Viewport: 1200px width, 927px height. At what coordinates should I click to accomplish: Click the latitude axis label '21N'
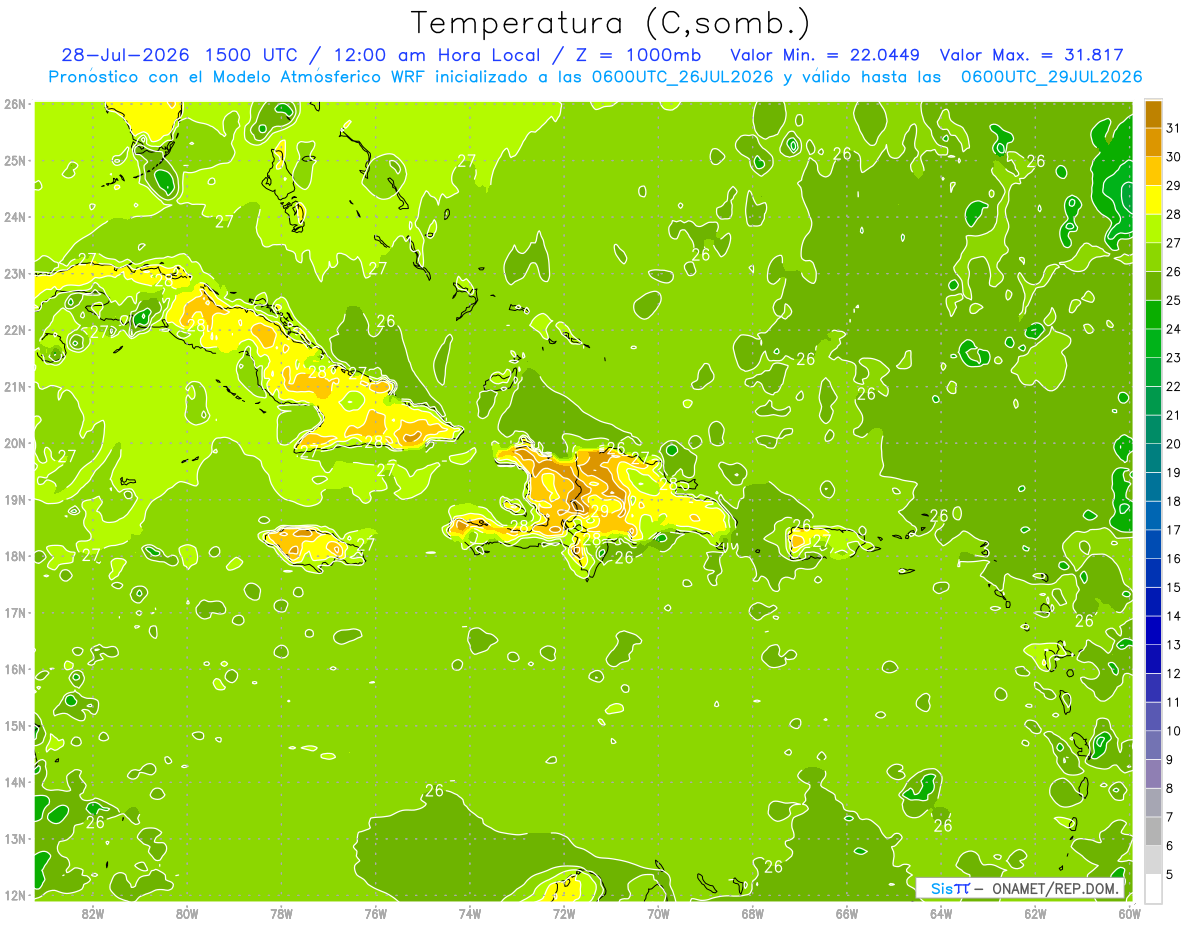pyautogui.click(x=15, y=386)
